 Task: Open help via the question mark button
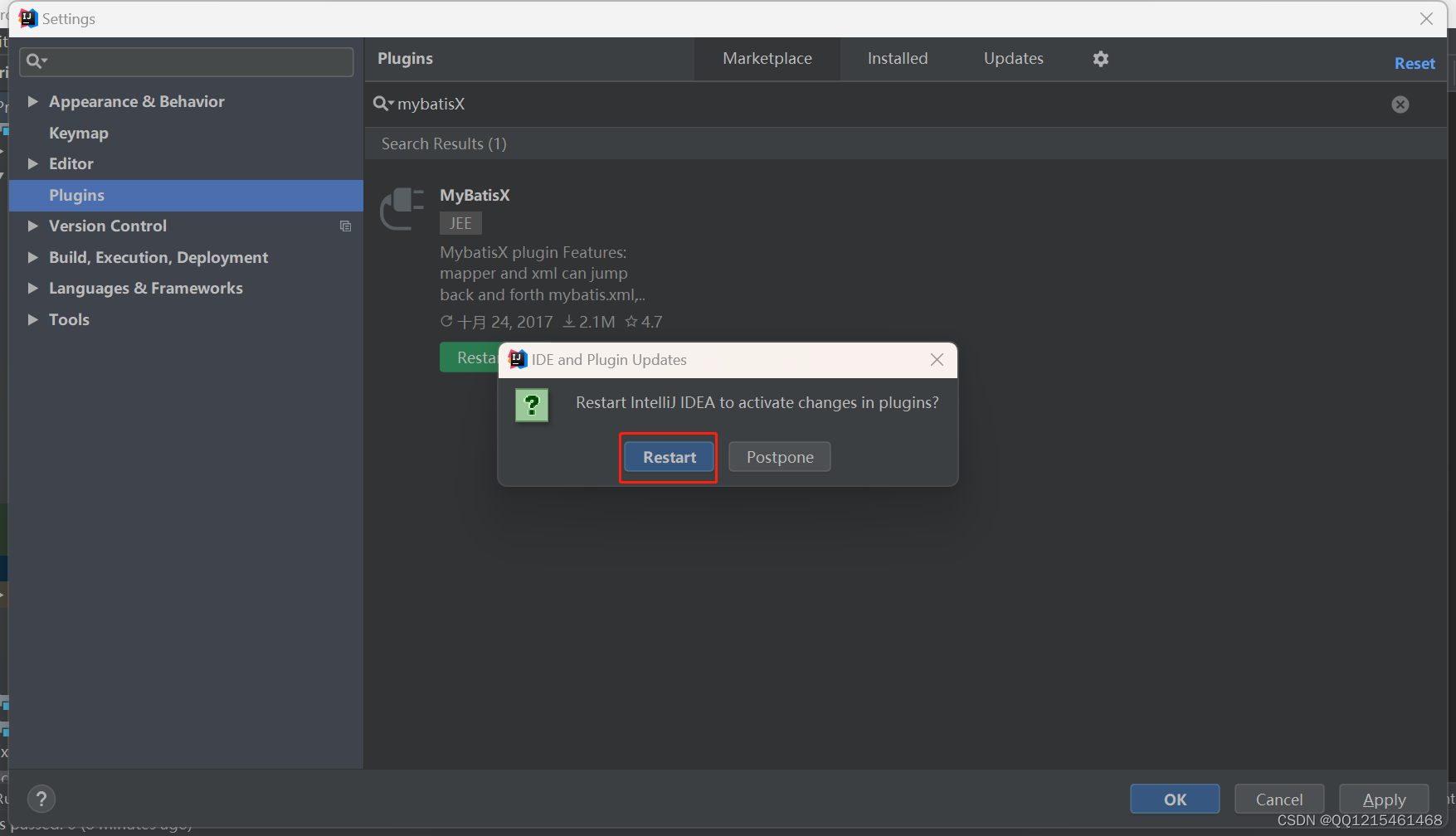pyautogui.click(x=41, y=799)
